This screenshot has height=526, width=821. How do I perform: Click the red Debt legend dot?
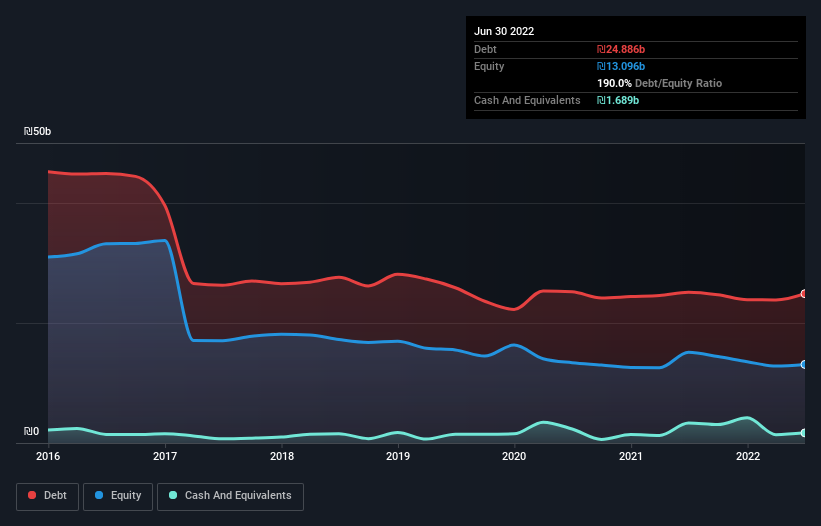point(32,495)
